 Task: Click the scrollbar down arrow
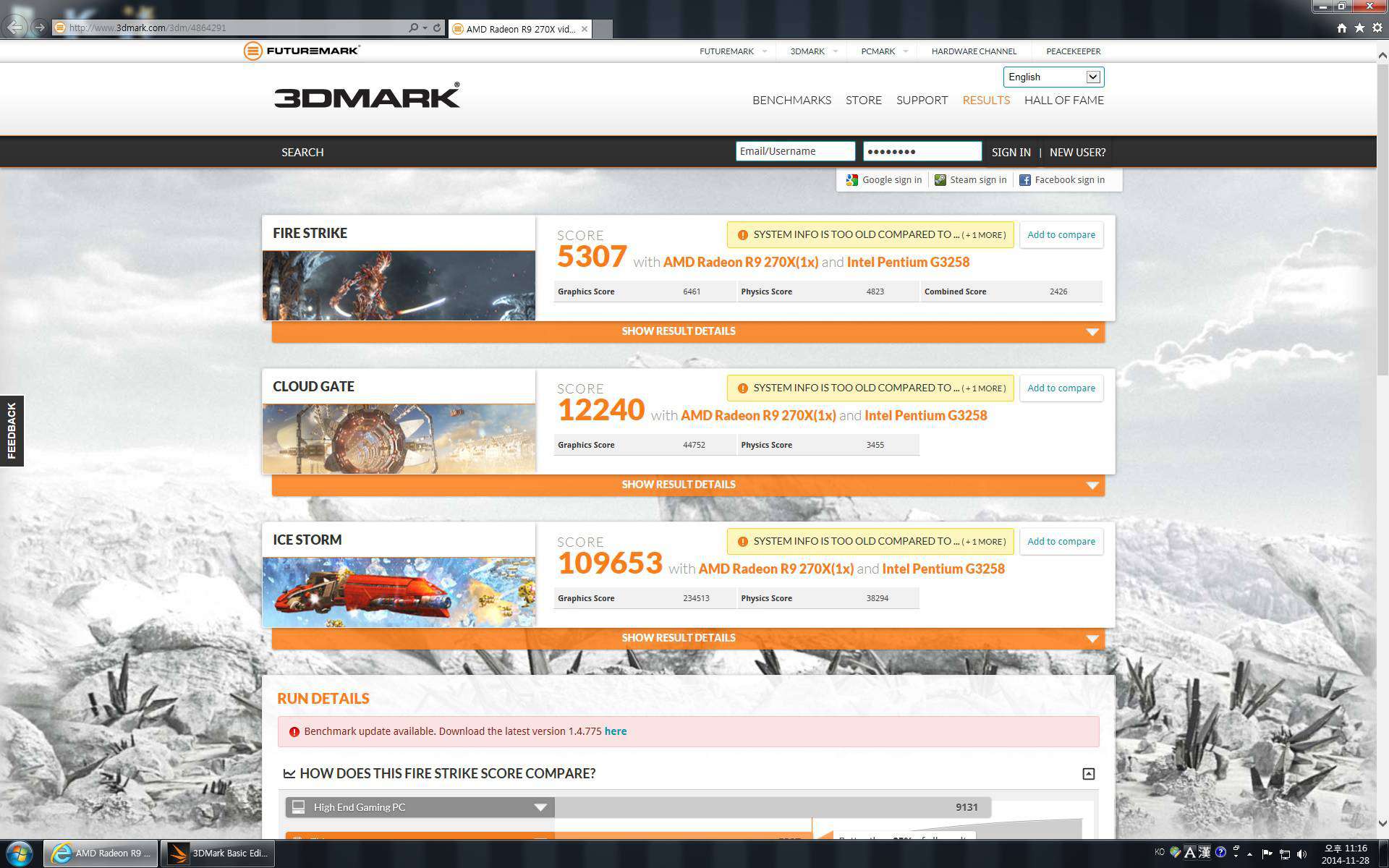point(1382,823)
